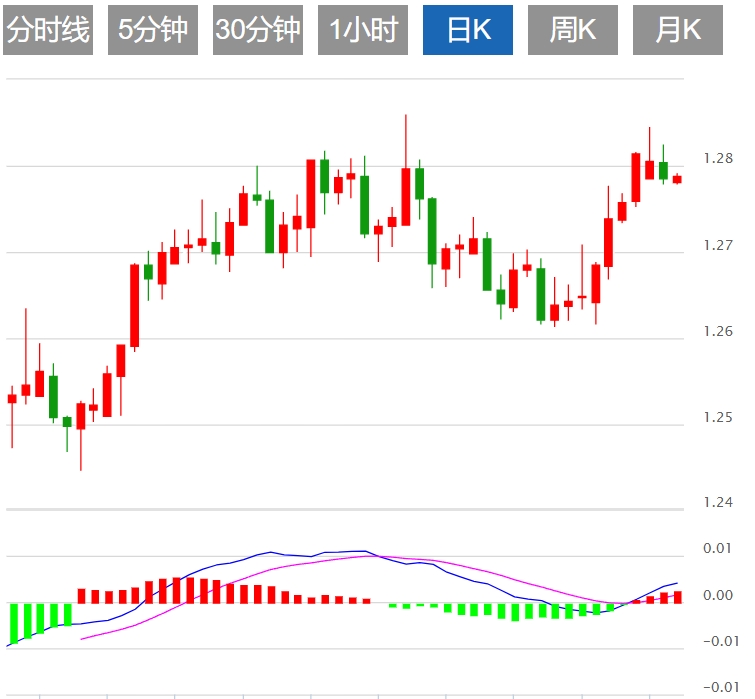Switch to the 周K weekly tab
This screenshot has width=755, height=699.
(x=573, y=30)
